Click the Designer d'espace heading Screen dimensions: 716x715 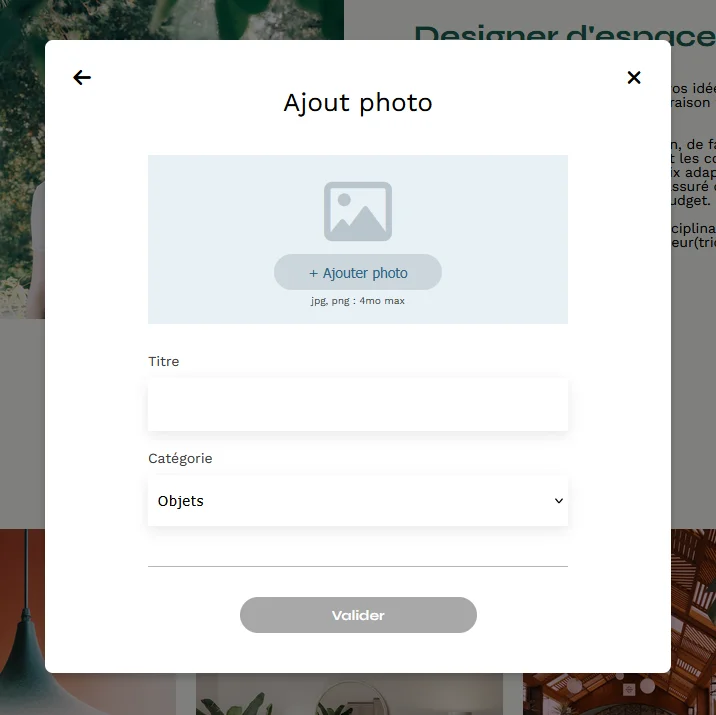click(564, 32)
